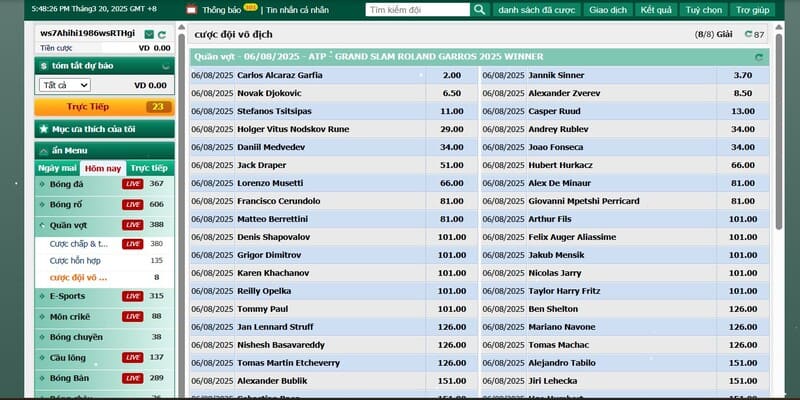Select Novak Djokovic odds 6.50
The width and height of the screenshot is (800, 400).
[452, 93]
